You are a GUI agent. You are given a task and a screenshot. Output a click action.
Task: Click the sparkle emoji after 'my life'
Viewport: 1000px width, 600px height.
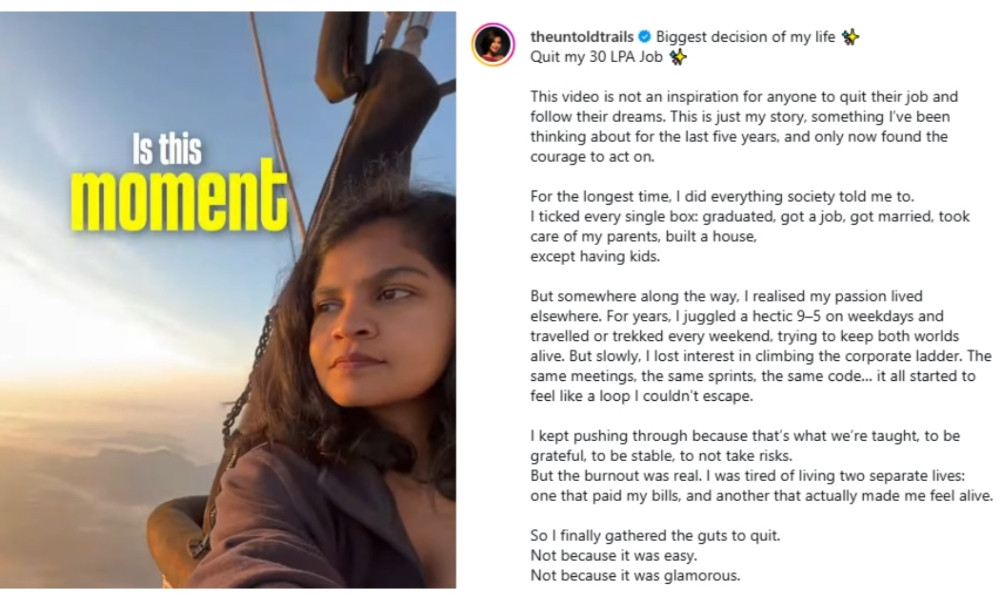(x=850, y=37)
